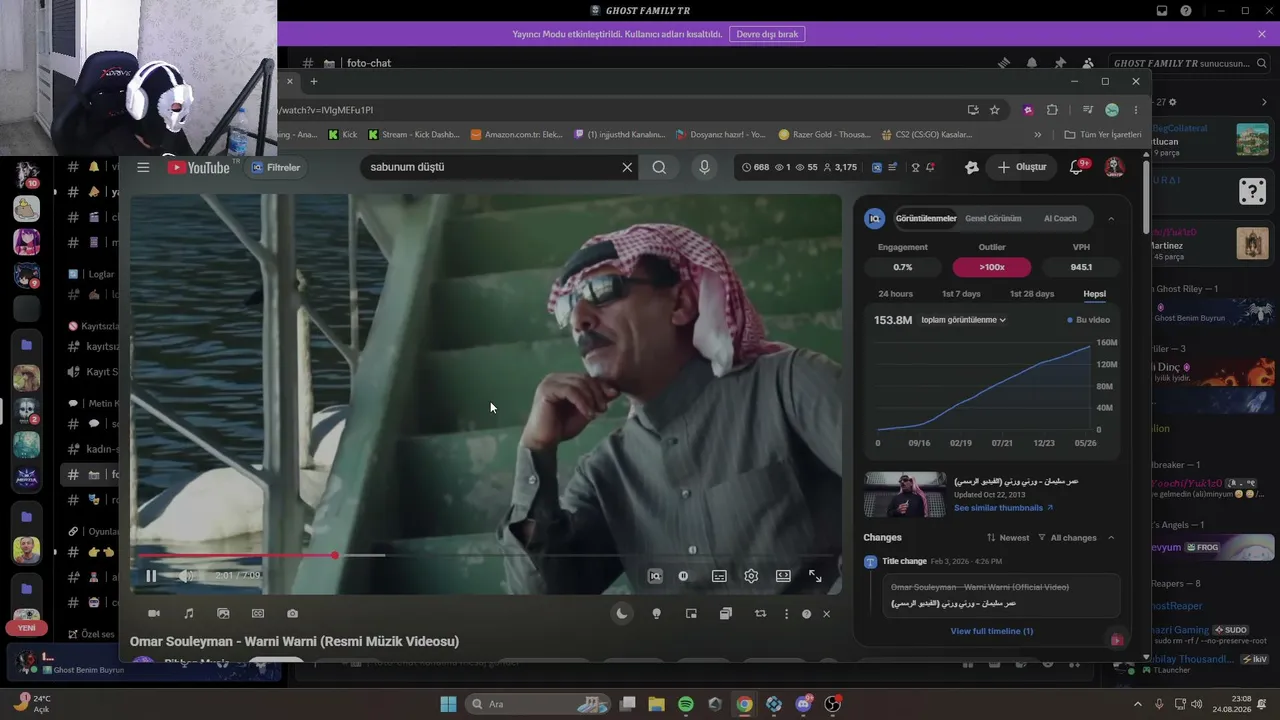
Task: Mute the video with the speaker icon
Action: point(186,575)
